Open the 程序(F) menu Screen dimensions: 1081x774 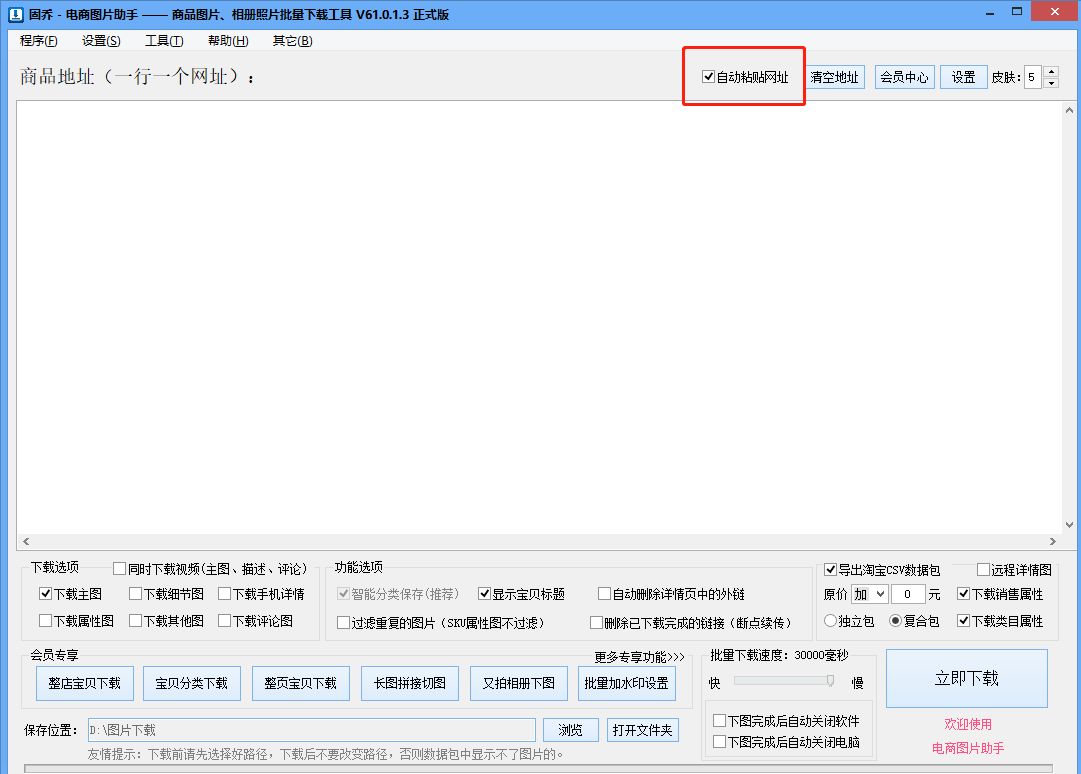(39, 41)
